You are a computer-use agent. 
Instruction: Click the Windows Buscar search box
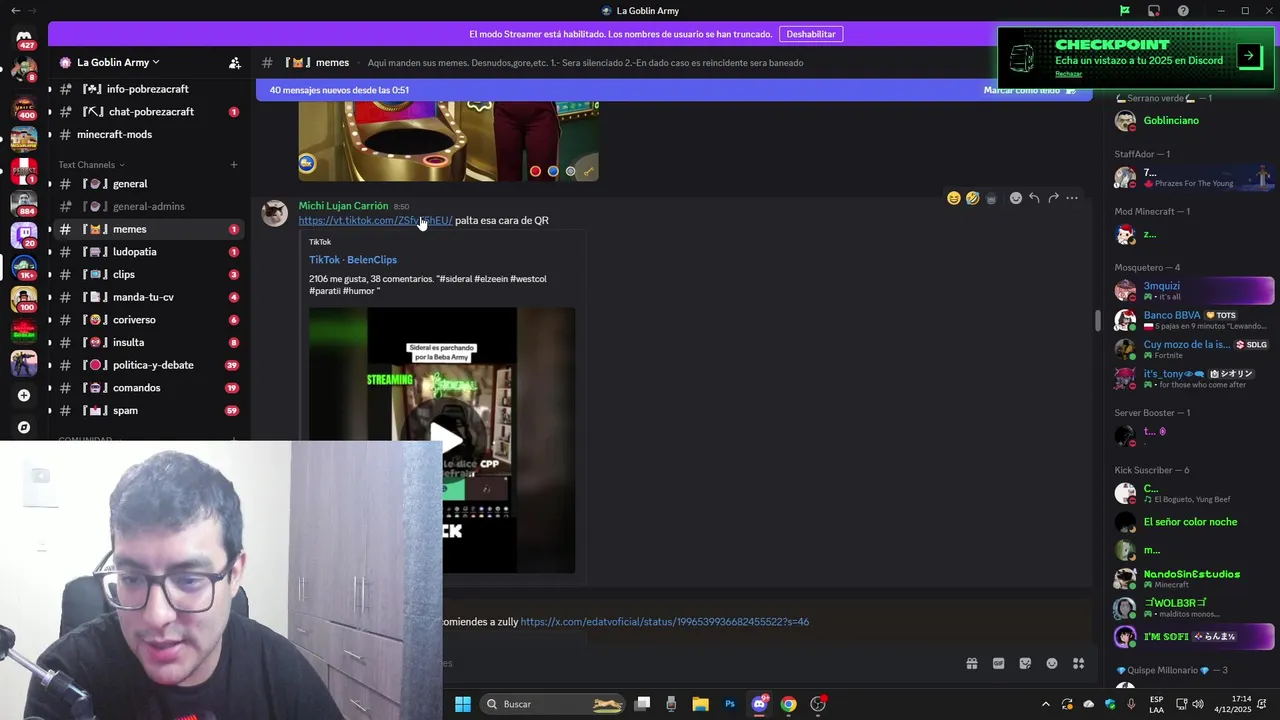click(552, 704)
